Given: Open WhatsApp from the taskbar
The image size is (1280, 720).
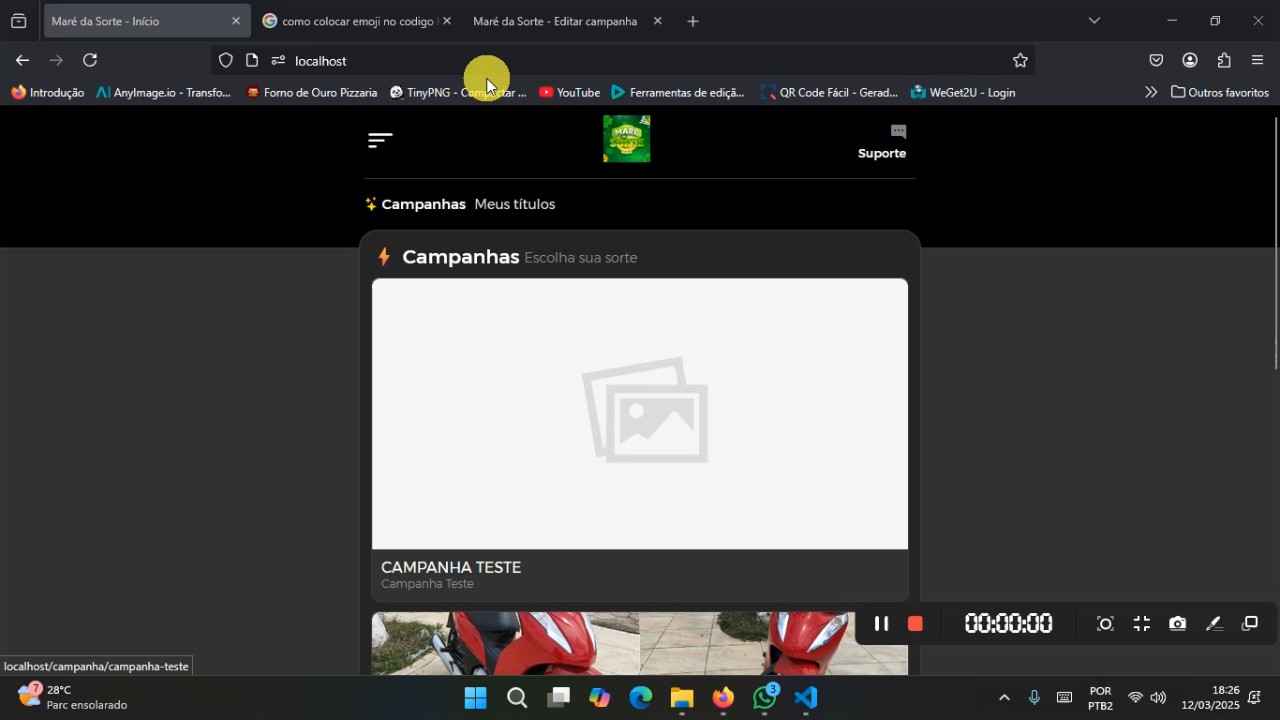Looking at the screenshot, I should (x=766, y=698).
